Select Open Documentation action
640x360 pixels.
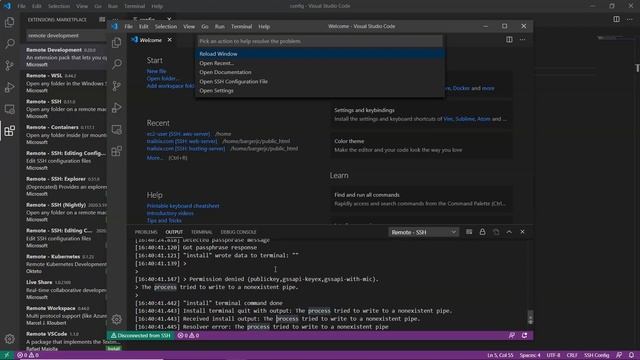pos(320,72)
